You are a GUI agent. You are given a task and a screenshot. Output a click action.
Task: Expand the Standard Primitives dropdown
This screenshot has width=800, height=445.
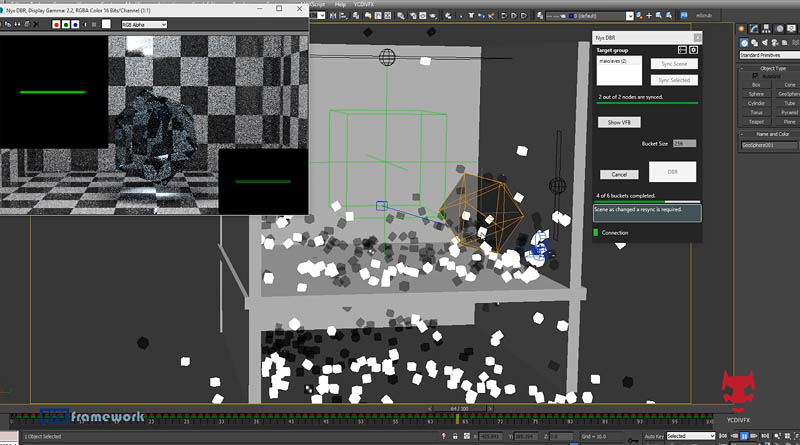tap(768, 55)
